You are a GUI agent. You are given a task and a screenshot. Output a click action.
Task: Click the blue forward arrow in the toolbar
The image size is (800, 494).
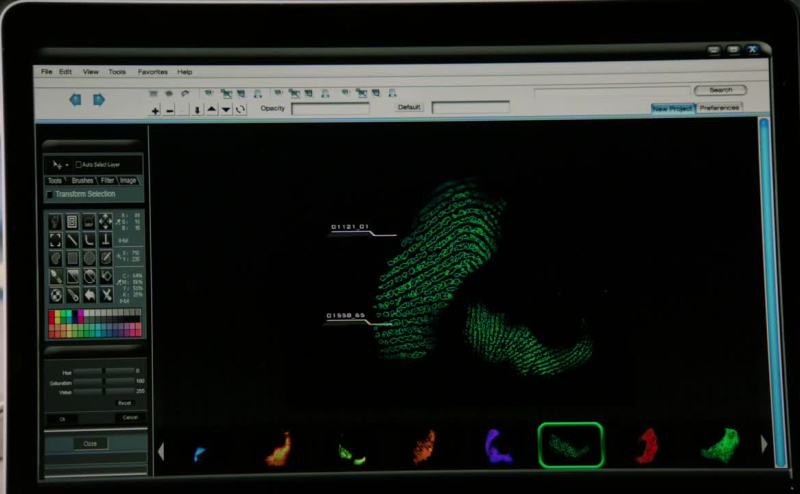point(99,100)
